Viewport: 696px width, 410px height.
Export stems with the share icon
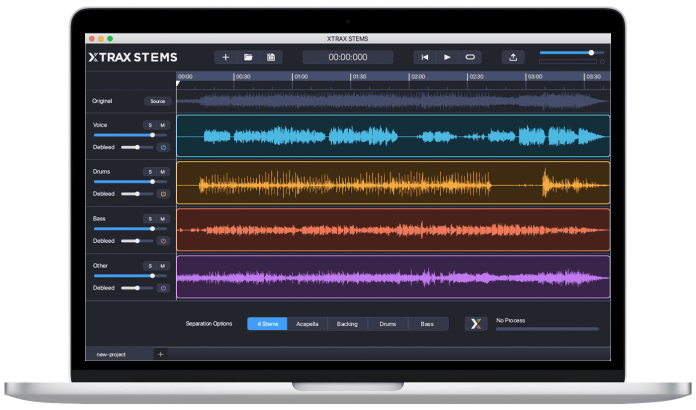pos(513,57)
